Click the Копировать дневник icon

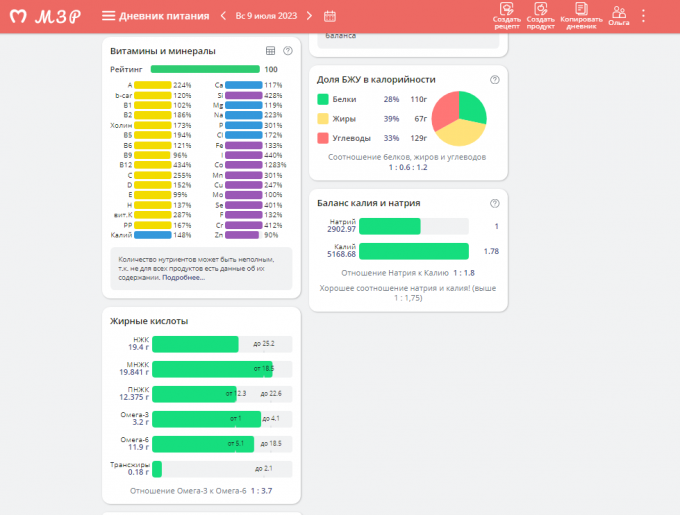pos(581,15)
